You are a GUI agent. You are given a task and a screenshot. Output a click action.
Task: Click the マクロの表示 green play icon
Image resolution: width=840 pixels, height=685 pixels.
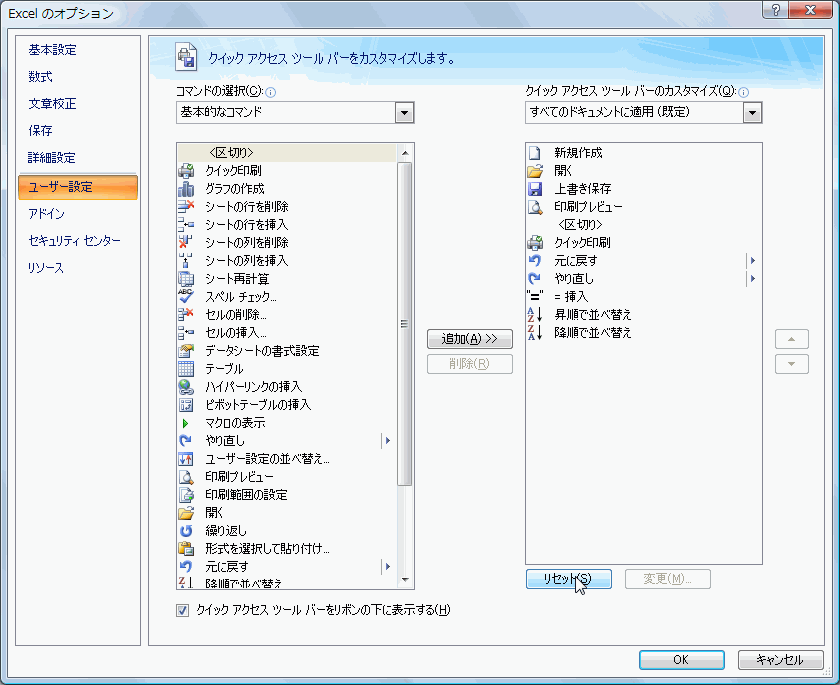[x=186, y=423]
